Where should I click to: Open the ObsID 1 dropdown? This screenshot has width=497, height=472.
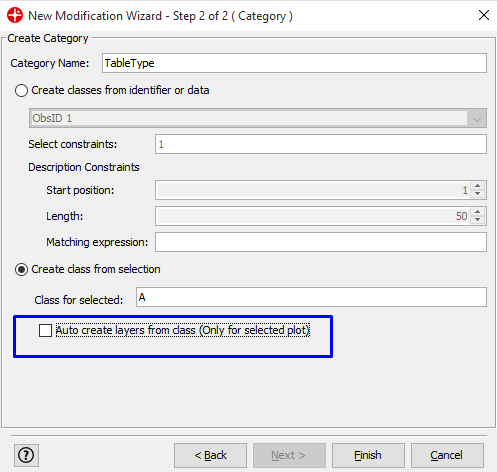pyautogui.click(x=258, y=118)
